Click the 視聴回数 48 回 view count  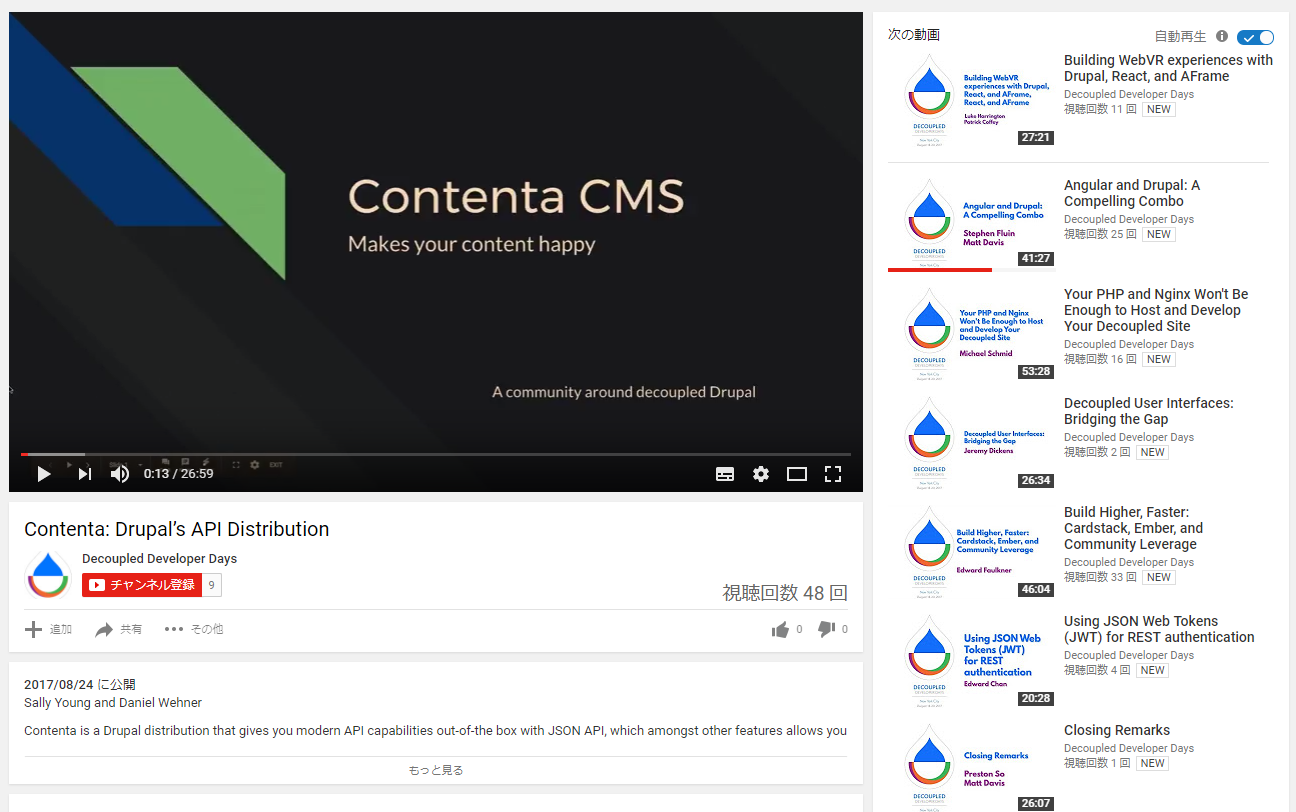[785, 593]
